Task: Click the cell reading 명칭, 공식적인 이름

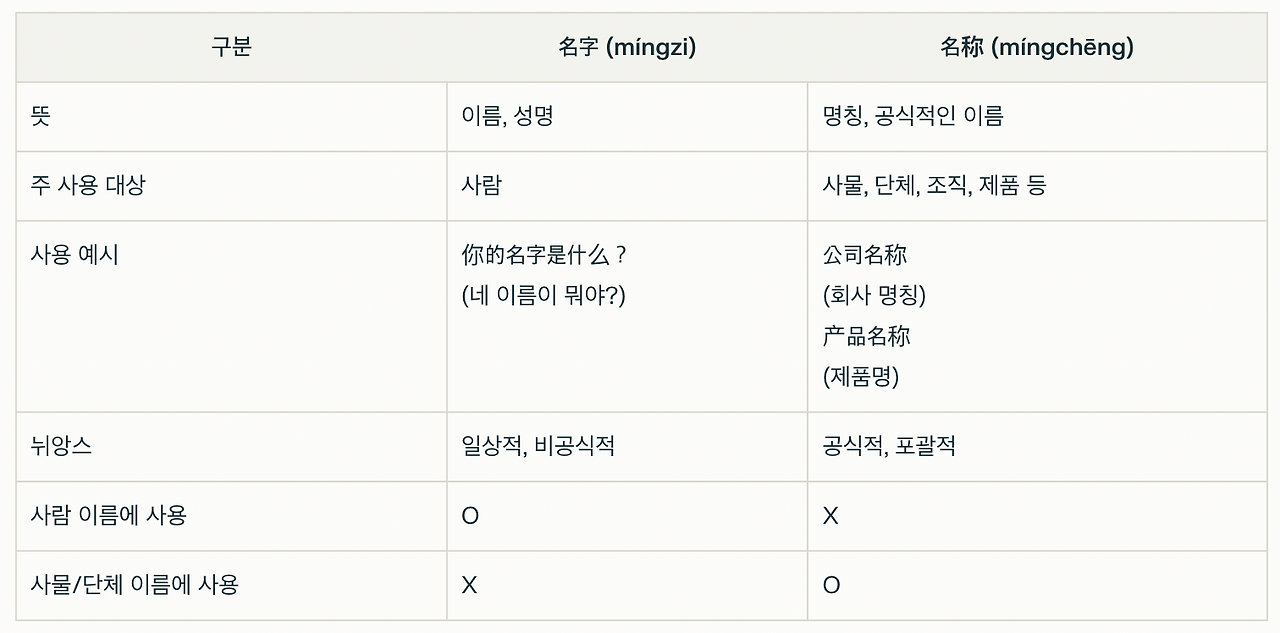Action: [x=913, y=116]
